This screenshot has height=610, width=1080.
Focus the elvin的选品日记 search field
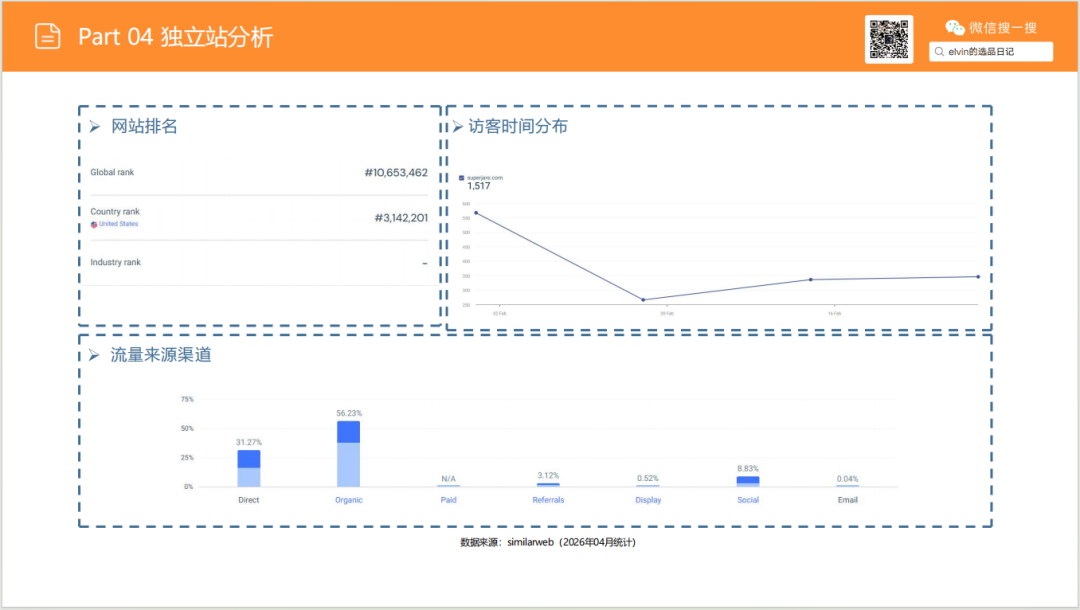995,51
